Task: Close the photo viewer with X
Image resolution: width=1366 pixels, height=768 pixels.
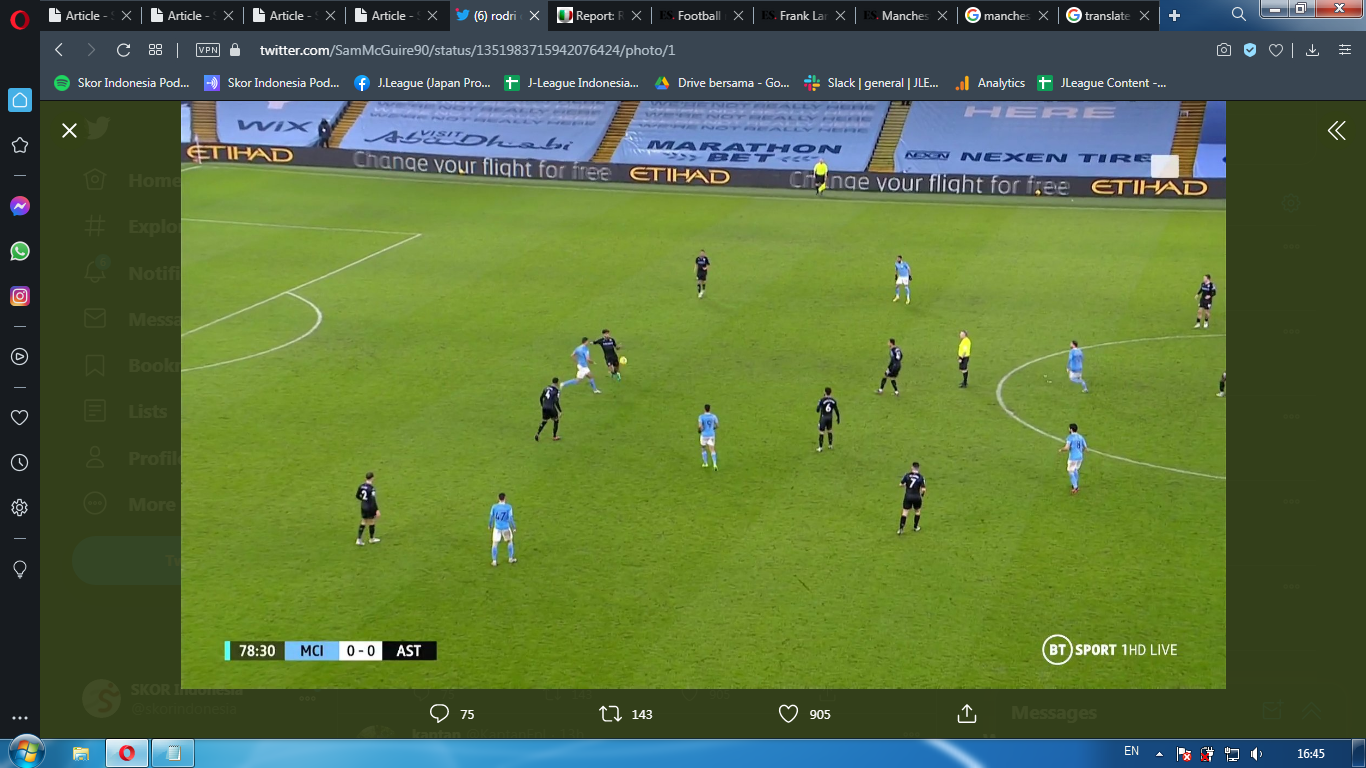Action: tap(69, 130)
